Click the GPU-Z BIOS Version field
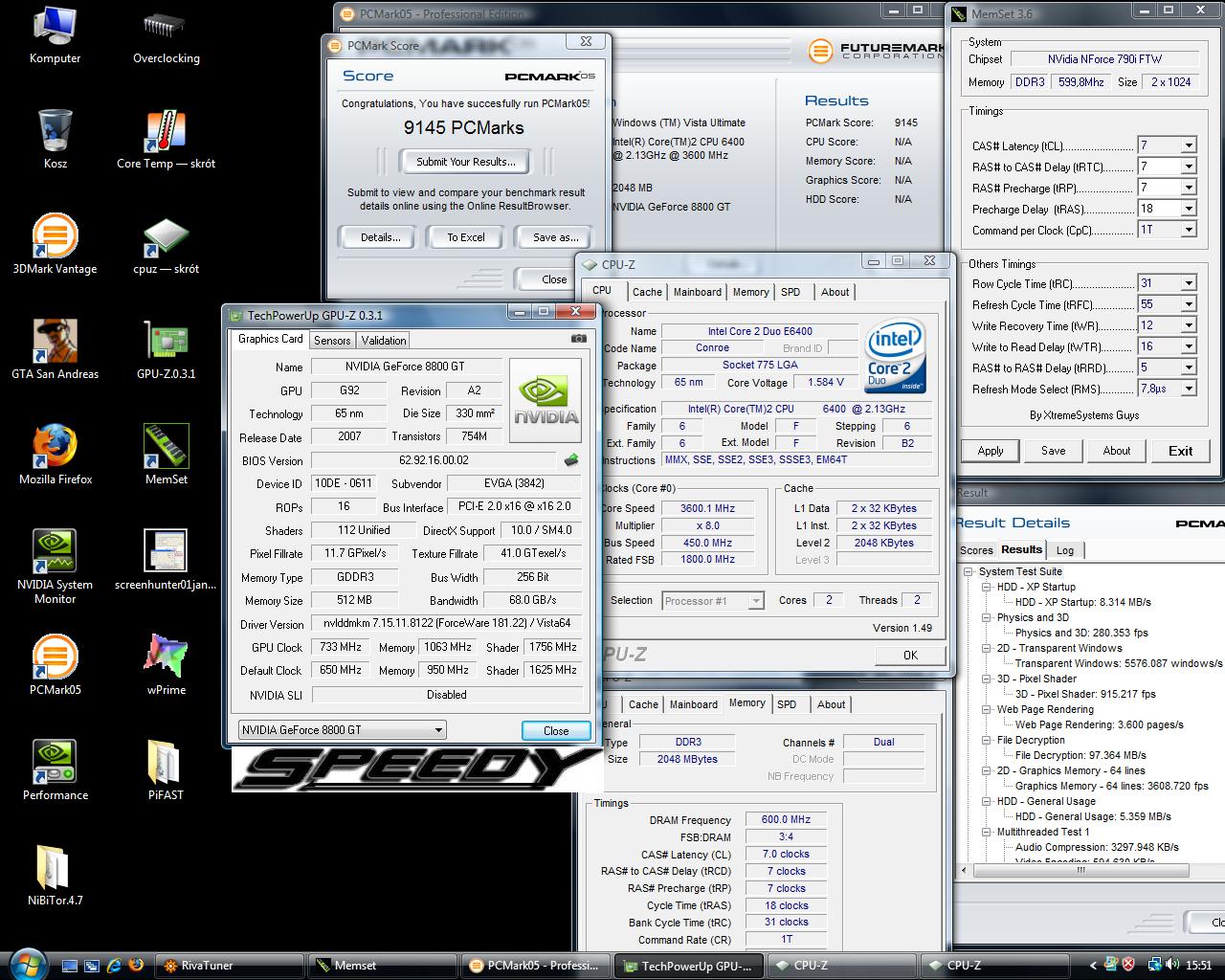The width and height of the screenshot is (1225, 980). [434, 460]
